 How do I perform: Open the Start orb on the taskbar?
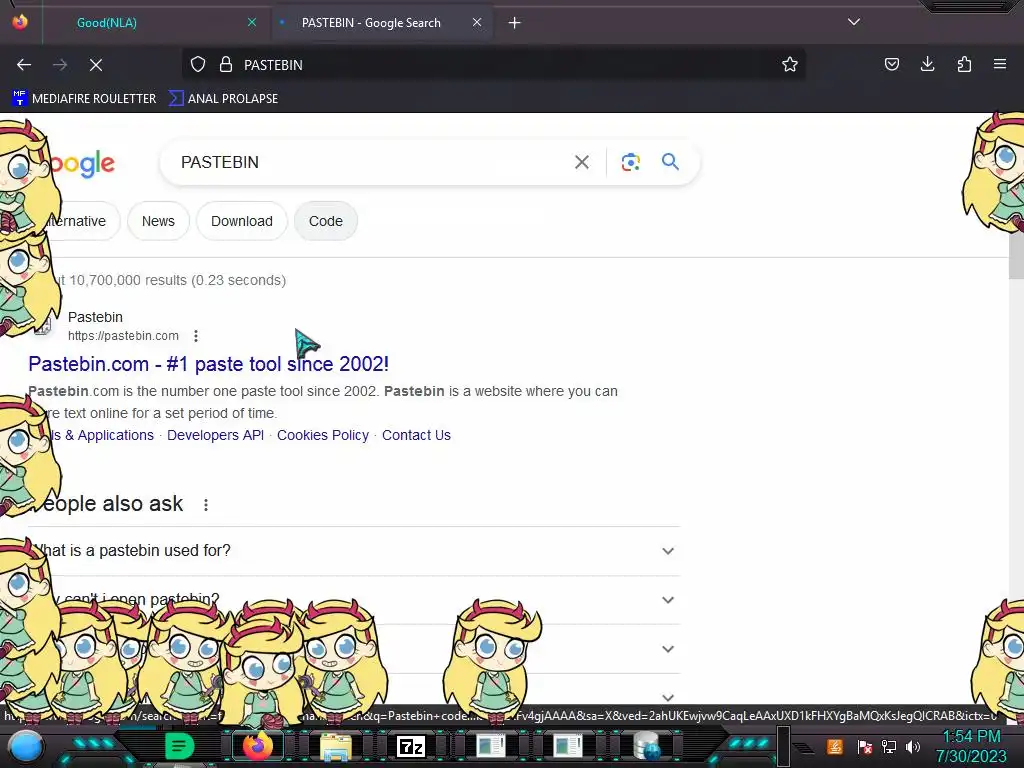pyautogui.click(x=26, y=747)
